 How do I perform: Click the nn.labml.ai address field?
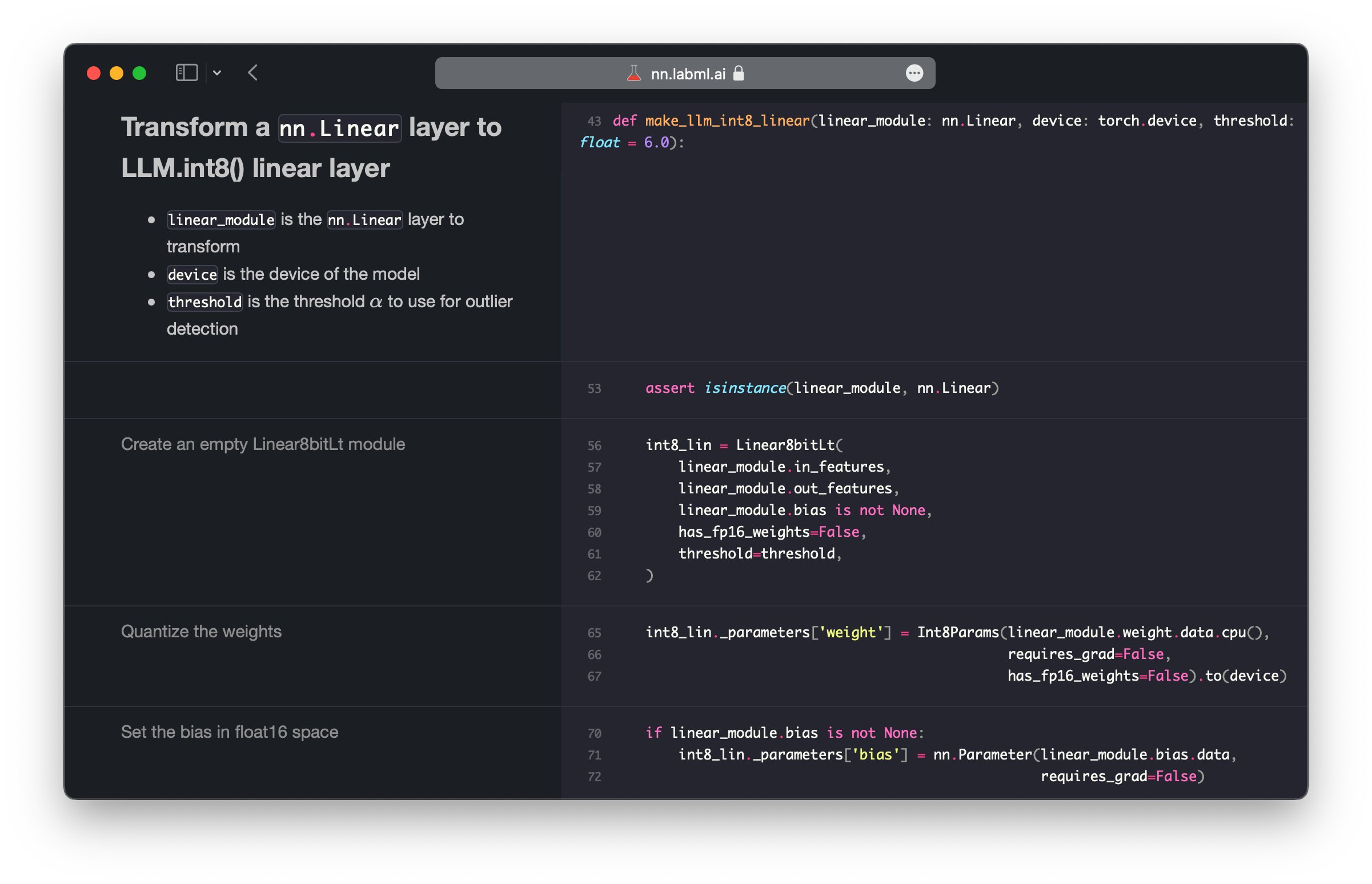coord(688,74)
